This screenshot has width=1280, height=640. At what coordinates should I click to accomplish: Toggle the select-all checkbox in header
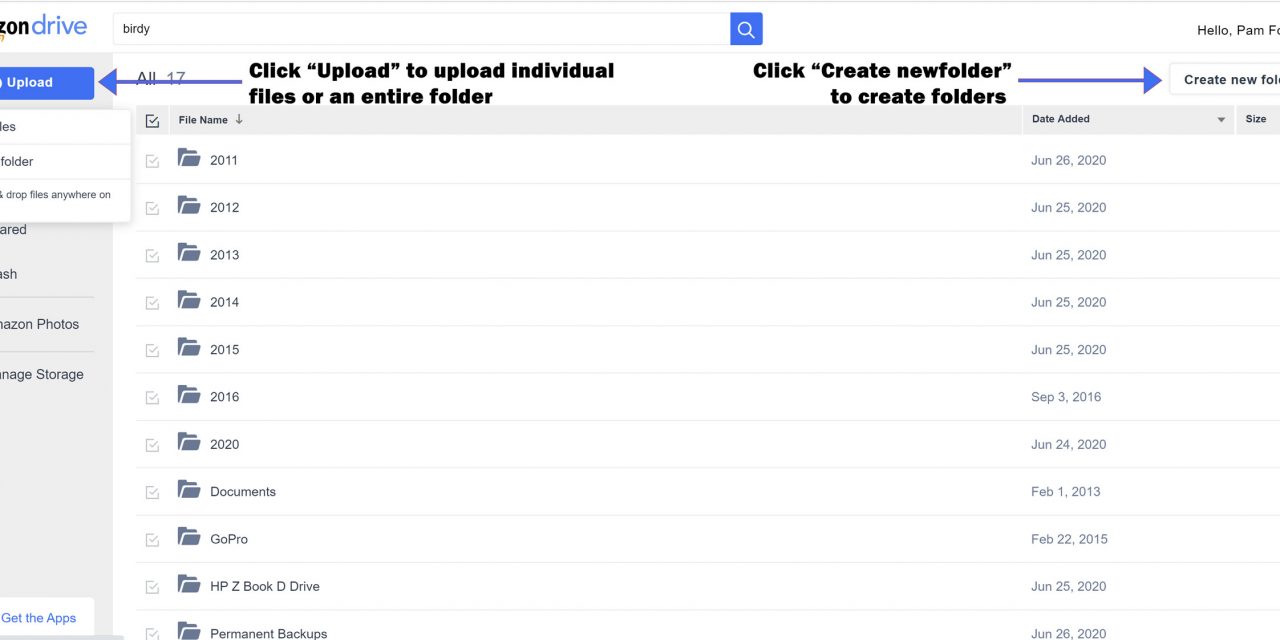(x=152, y=121)
